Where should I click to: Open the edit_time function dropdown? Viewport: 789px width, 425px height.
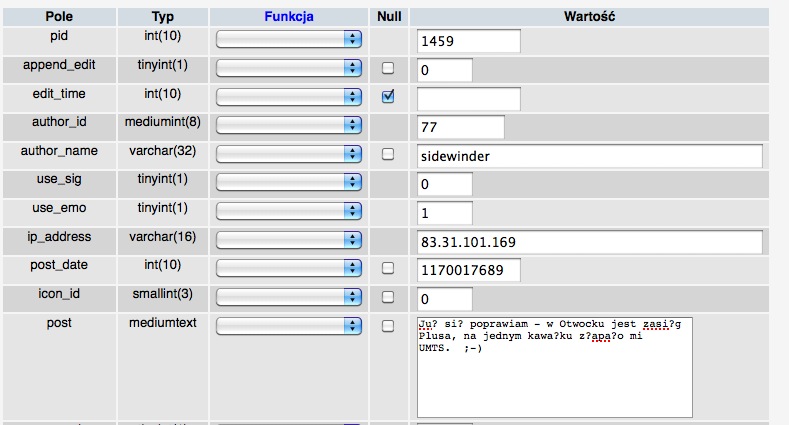[x=289, y=97]
